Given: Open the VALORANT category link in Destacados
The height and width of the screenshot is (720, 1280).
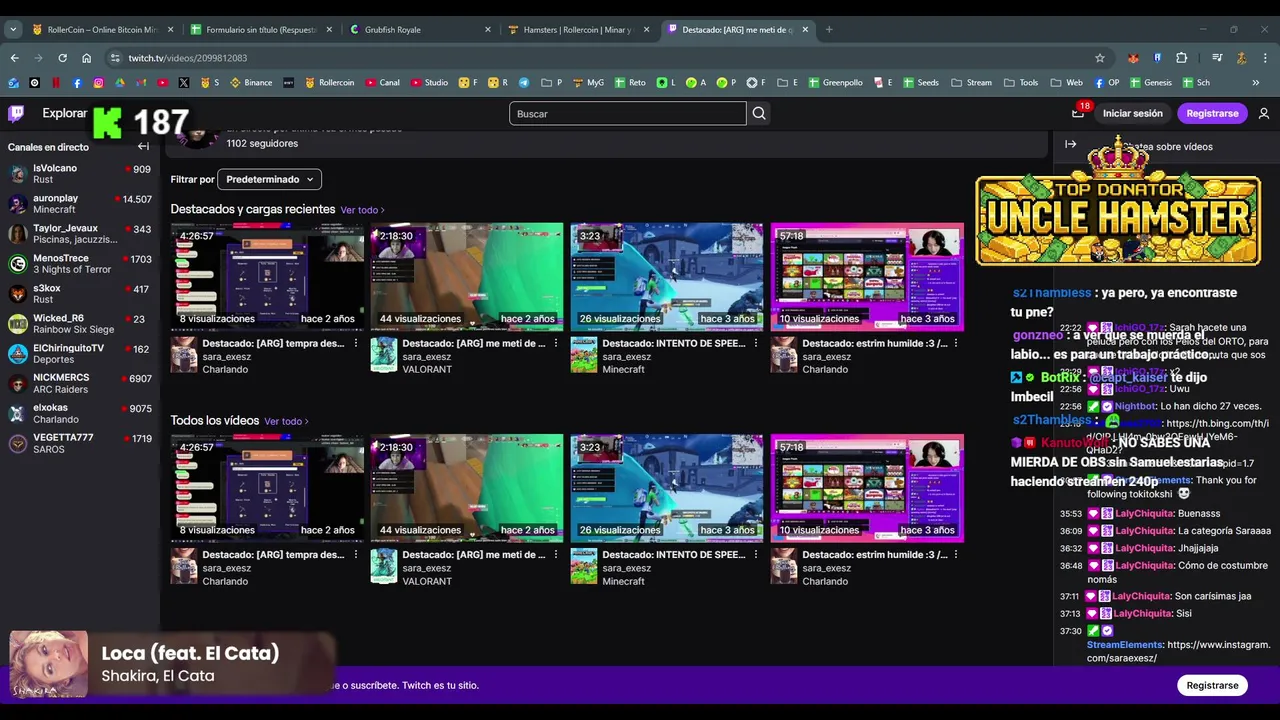Looking at the screenshot, I should [x=427, y=369].
